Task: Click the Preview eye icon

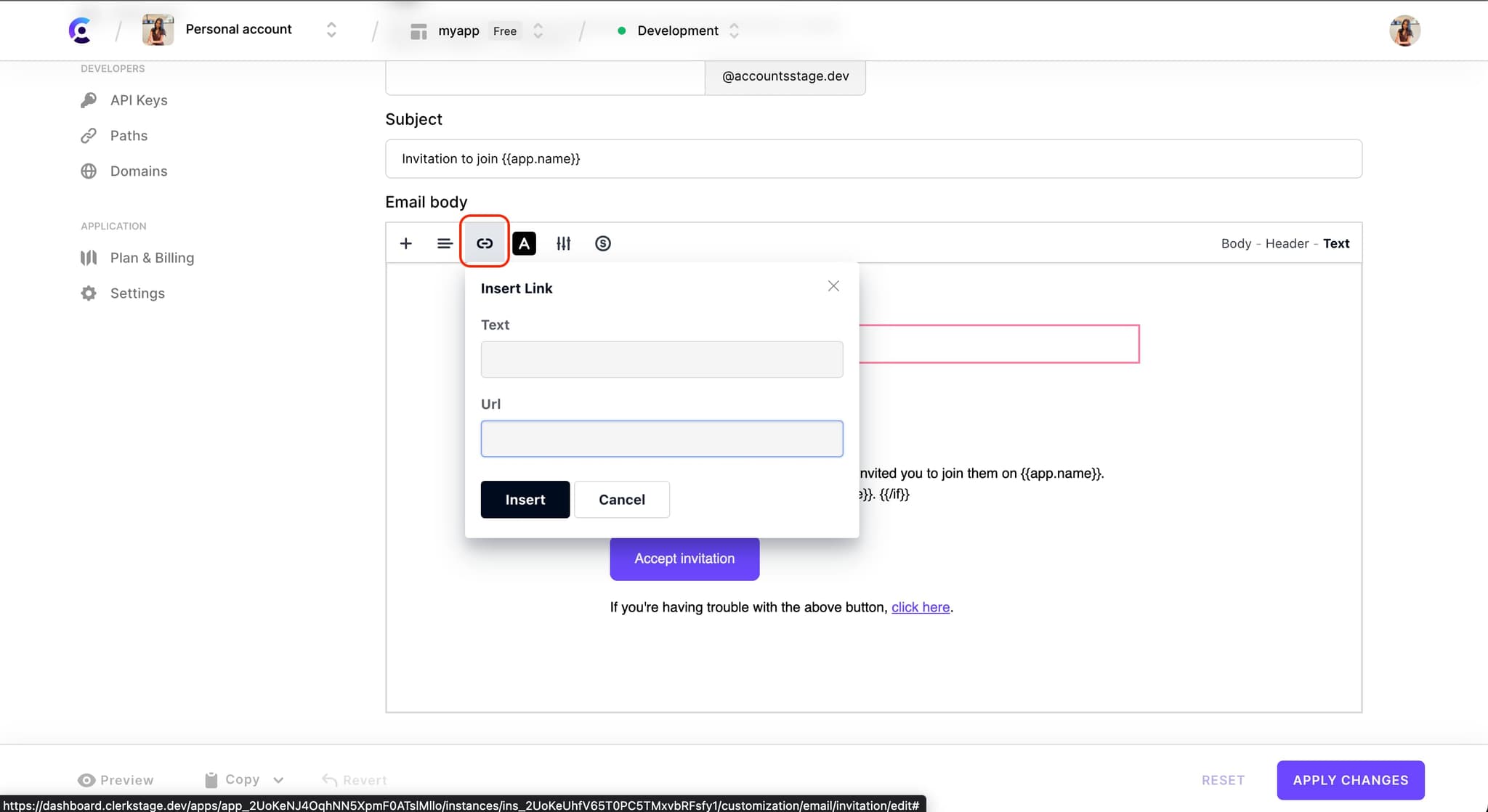Action: point(86,780)
